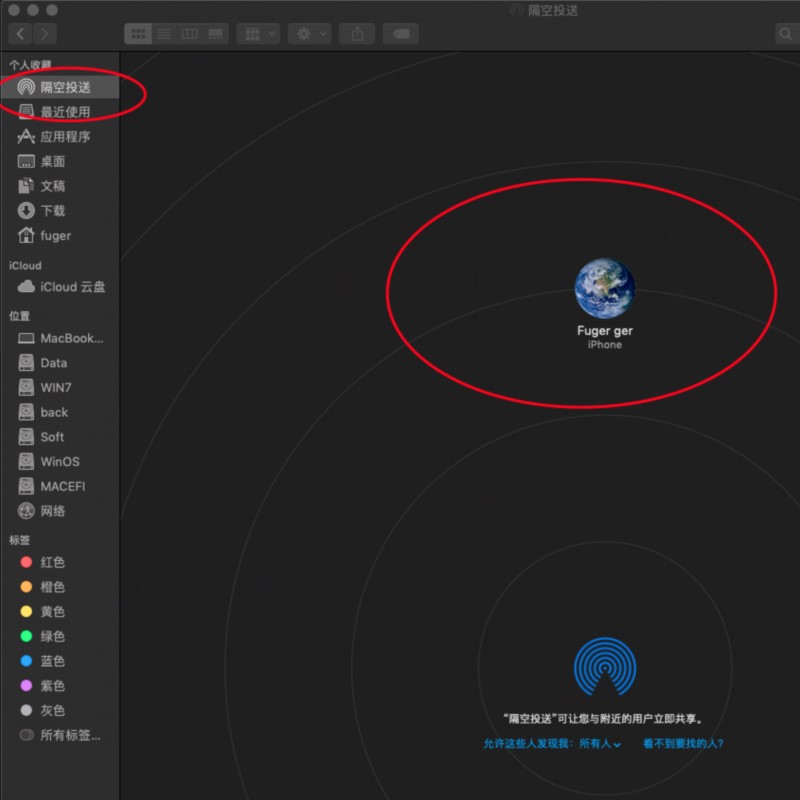800x800 pixels.
Task: Open the WinOS volume
Action: point(60,461)
